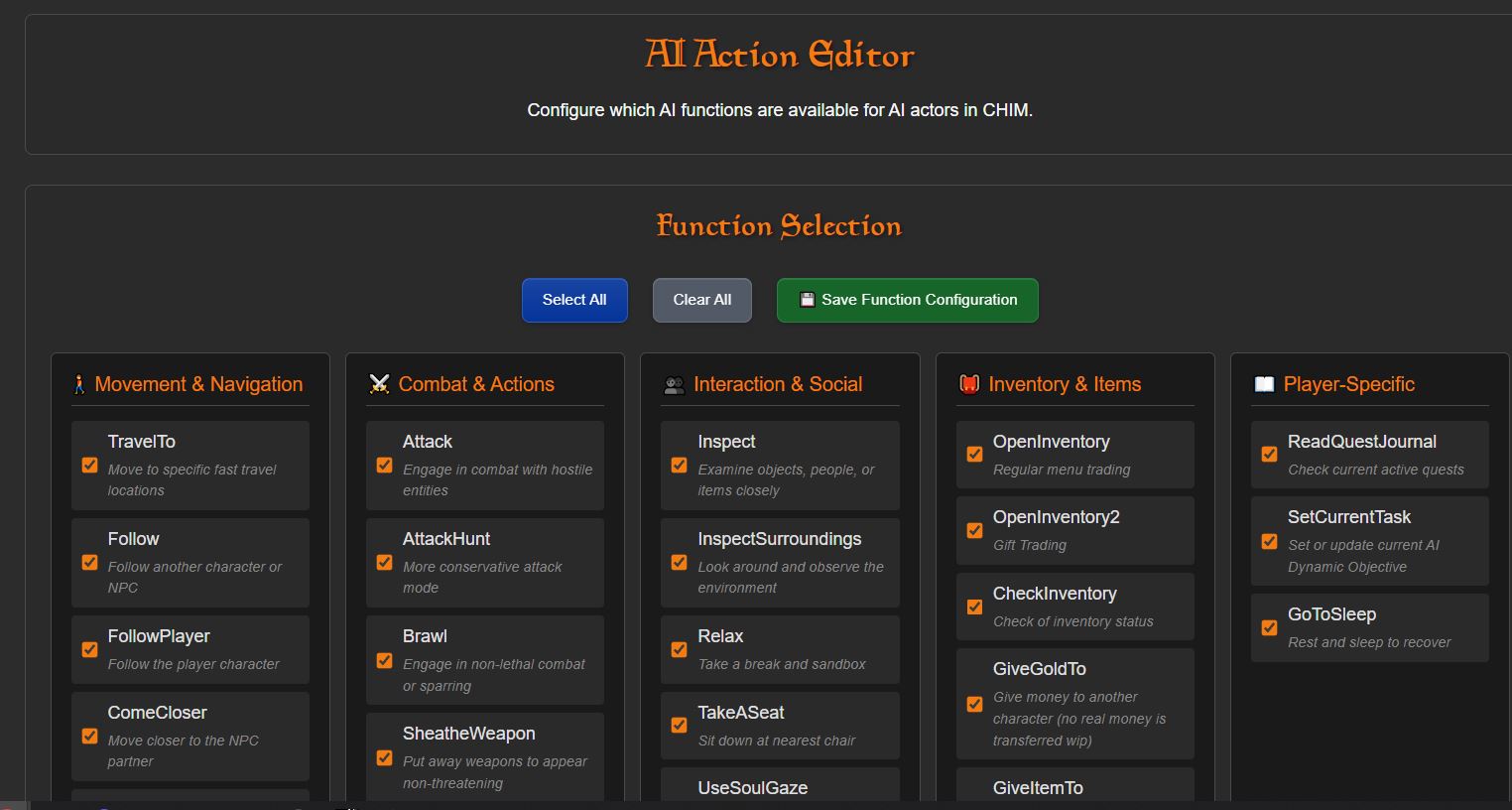Uncheck the ComeCloser checkbox
Screen dimensions: 1512x810
click(89, 736)
